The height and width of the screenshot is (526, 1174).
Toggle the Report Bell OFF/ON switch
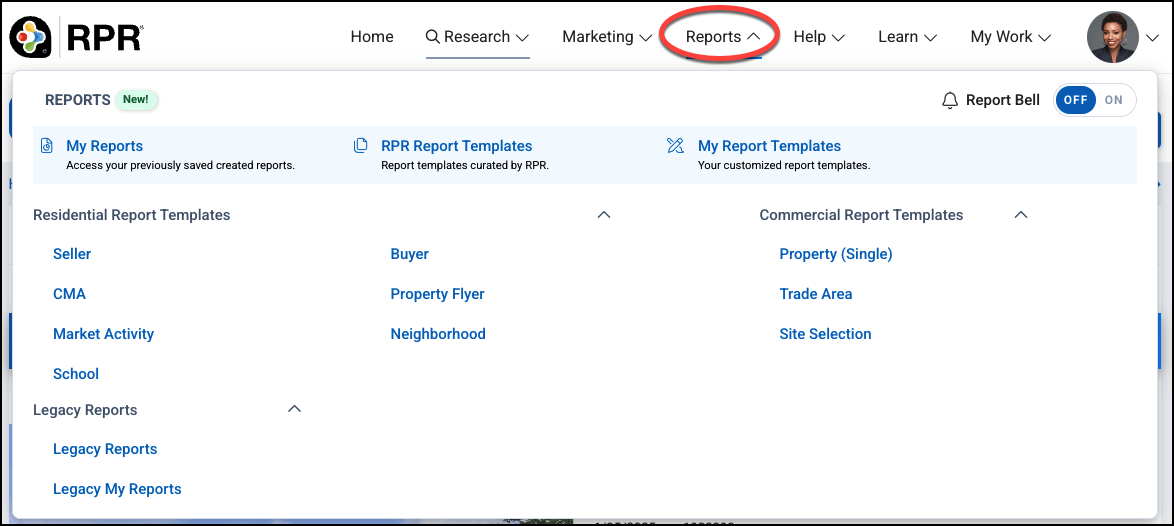click(x=1095, y=100)
